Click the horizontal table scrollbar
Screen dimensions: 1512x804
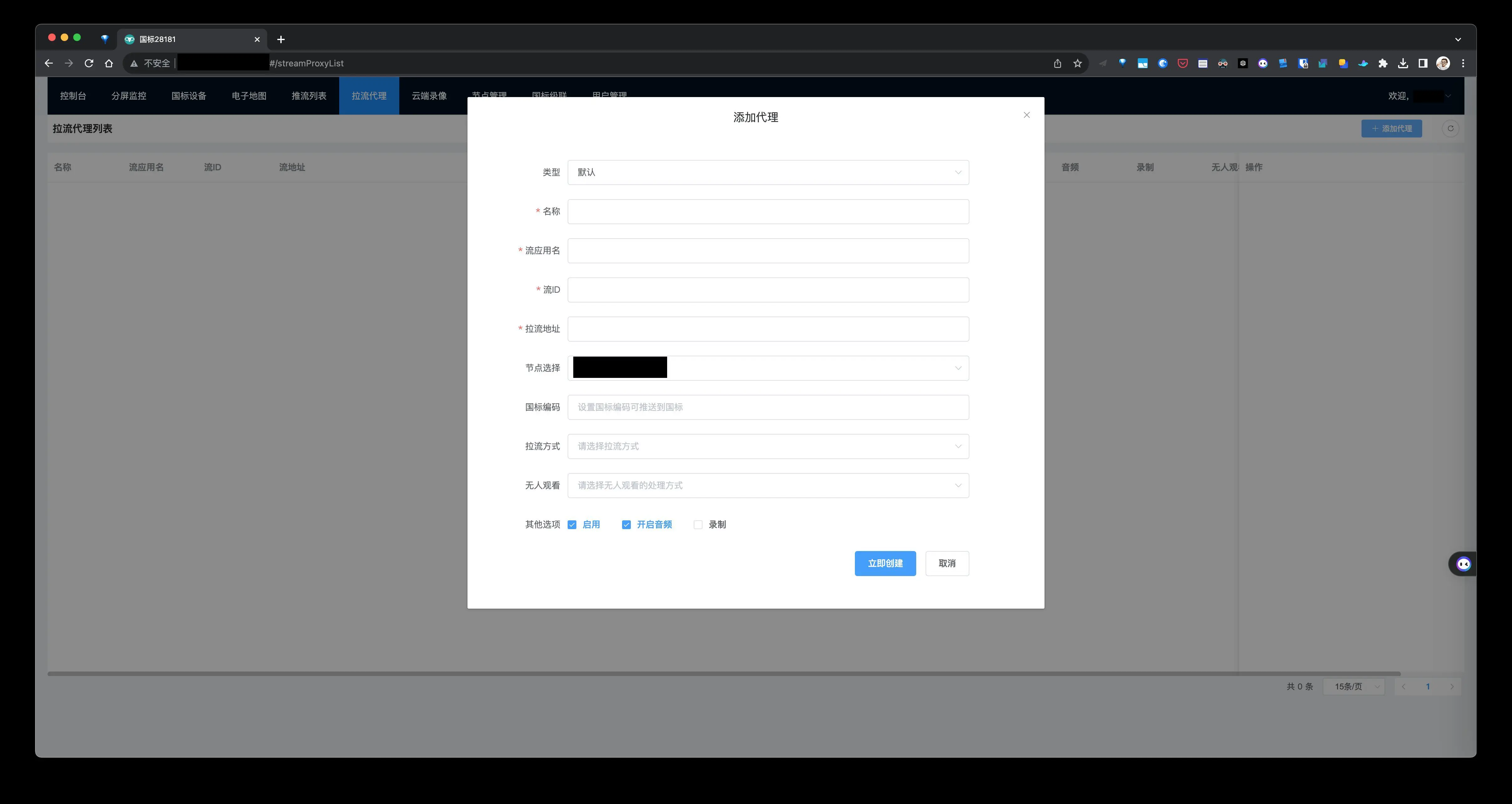tap(724, 674)
